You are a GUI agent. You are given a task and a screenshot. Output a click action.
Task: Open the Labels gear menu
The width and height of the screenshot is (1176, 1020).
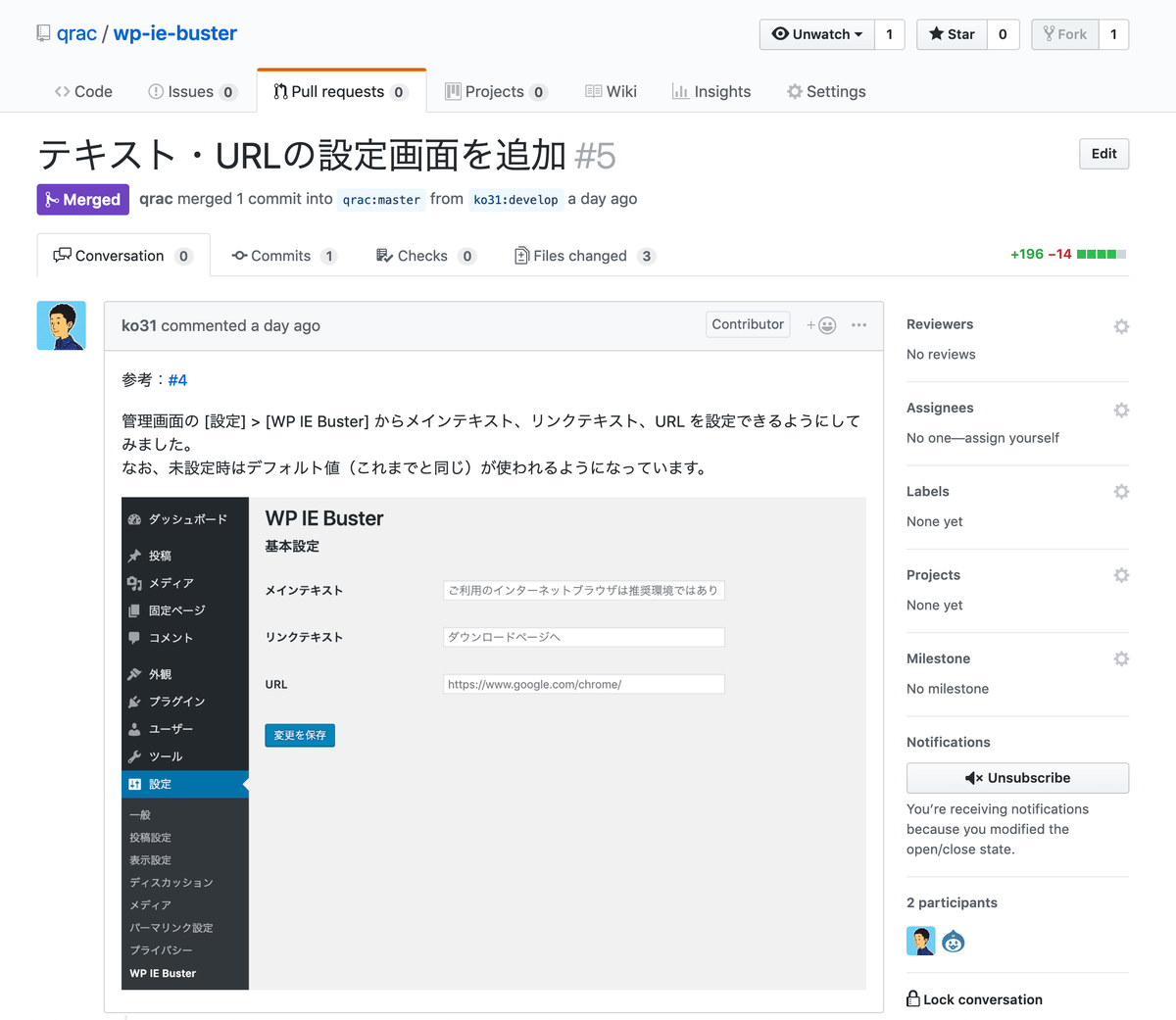(x=1121, y=492)
